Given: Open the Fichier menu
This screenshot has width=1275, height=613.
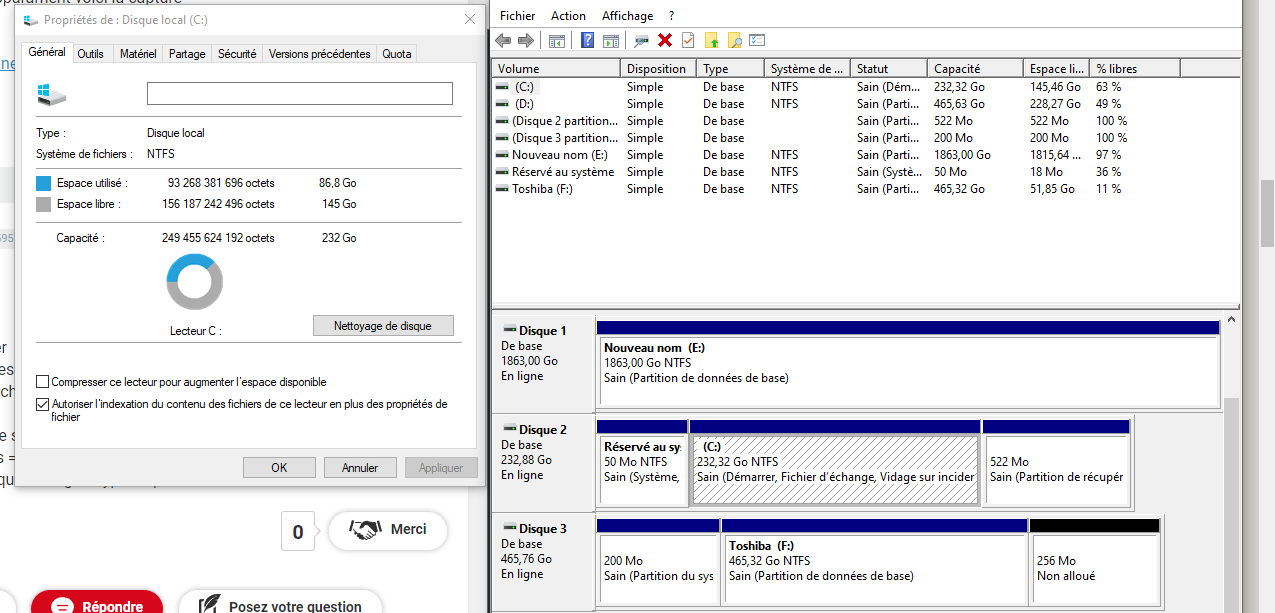Looking at the screenshot, I should (x=517, y=16).
